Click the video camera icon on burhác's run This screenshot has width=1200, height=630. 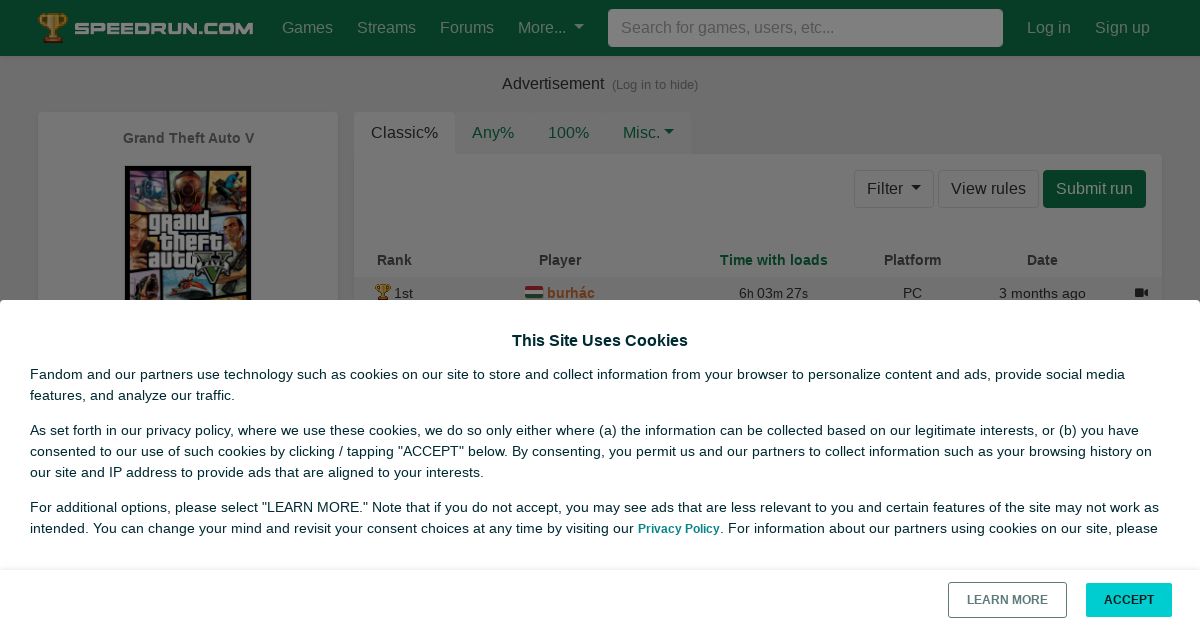click(x=1141, y=293)
